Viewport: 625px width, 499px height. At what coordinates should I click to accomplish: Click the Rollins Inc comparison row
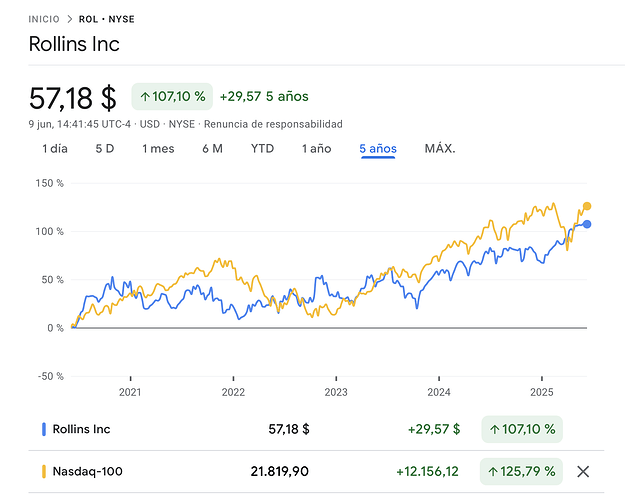316,429
